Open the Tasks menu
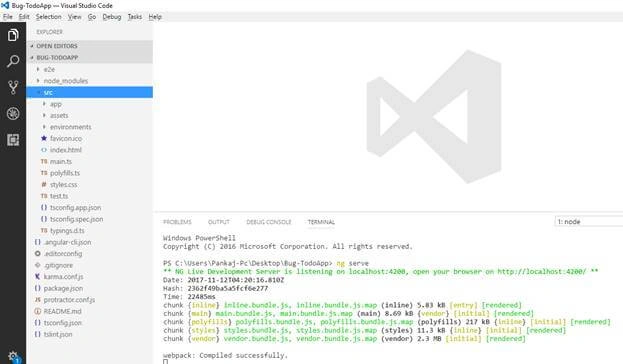Viewport: 623px width, 364px height. tap(135, 17)
